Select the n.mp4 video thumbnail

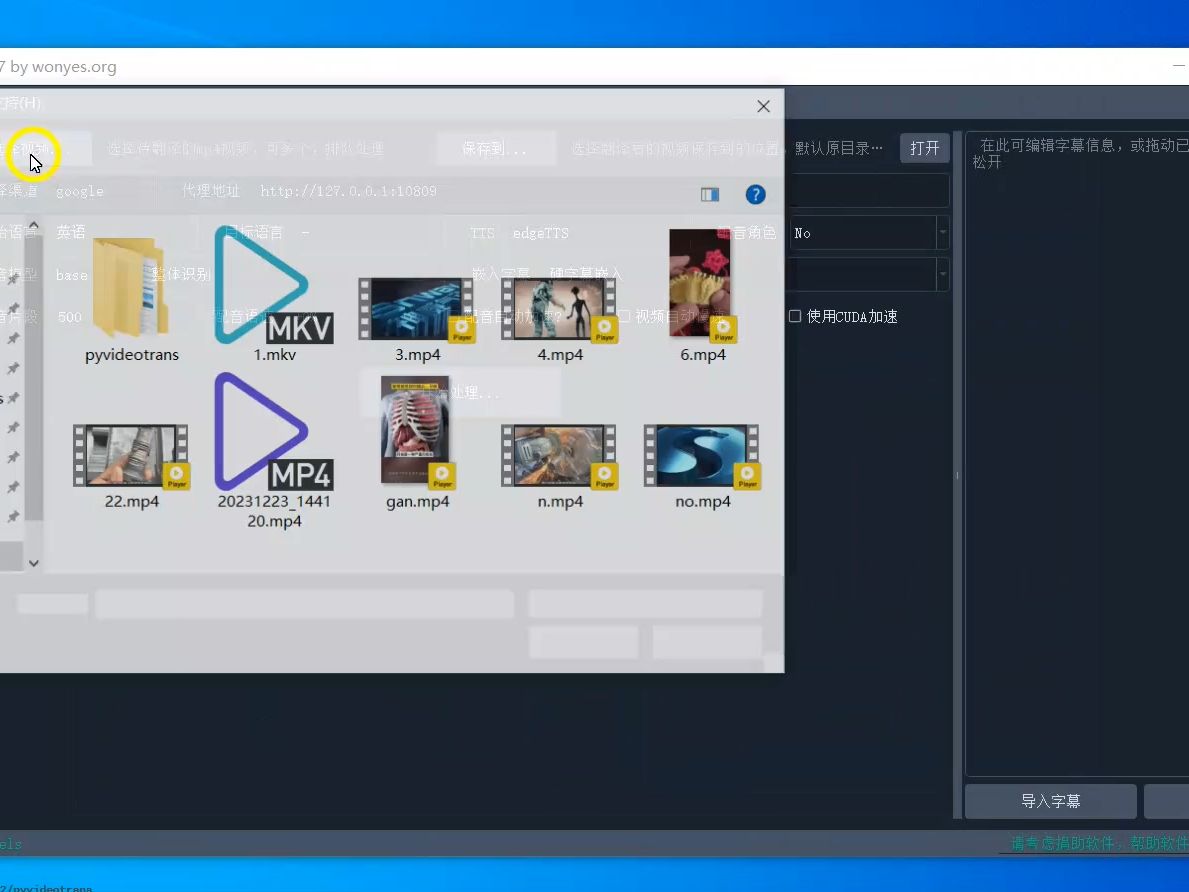coord(560,455)
